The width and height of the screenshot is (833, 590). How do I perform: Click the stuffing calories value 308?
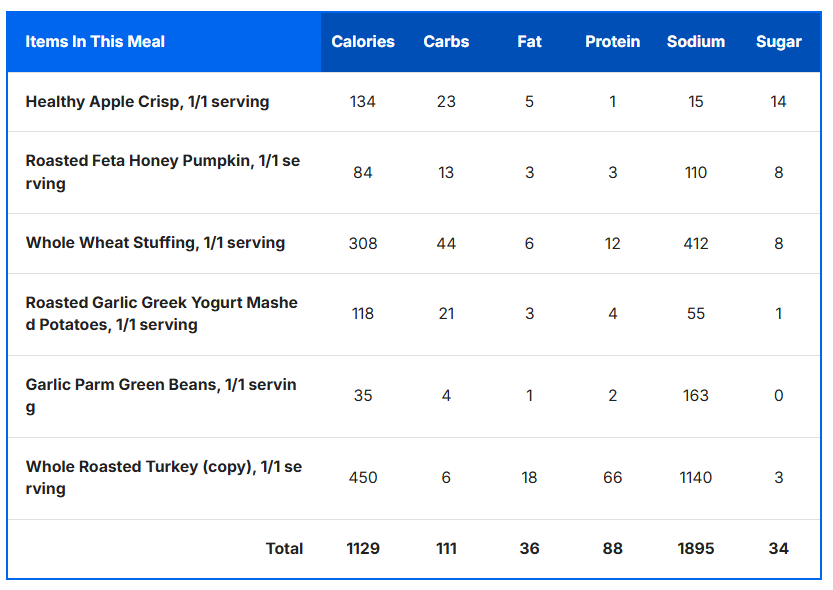pyautogui.click(x=363, y=243)
